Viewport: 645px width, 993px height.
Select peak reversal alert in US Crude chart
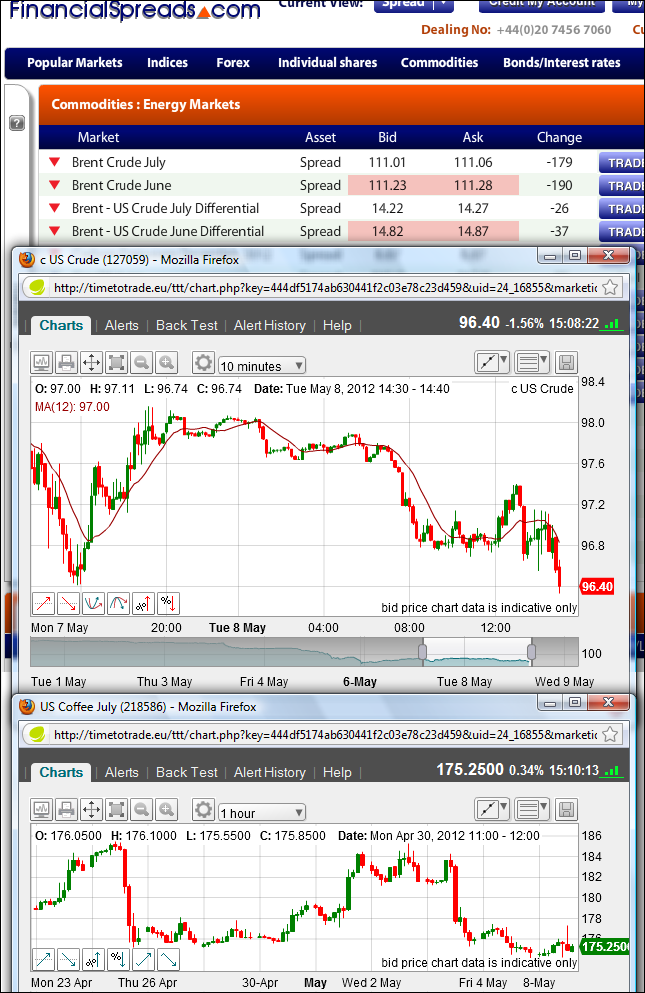click(118, 604)
